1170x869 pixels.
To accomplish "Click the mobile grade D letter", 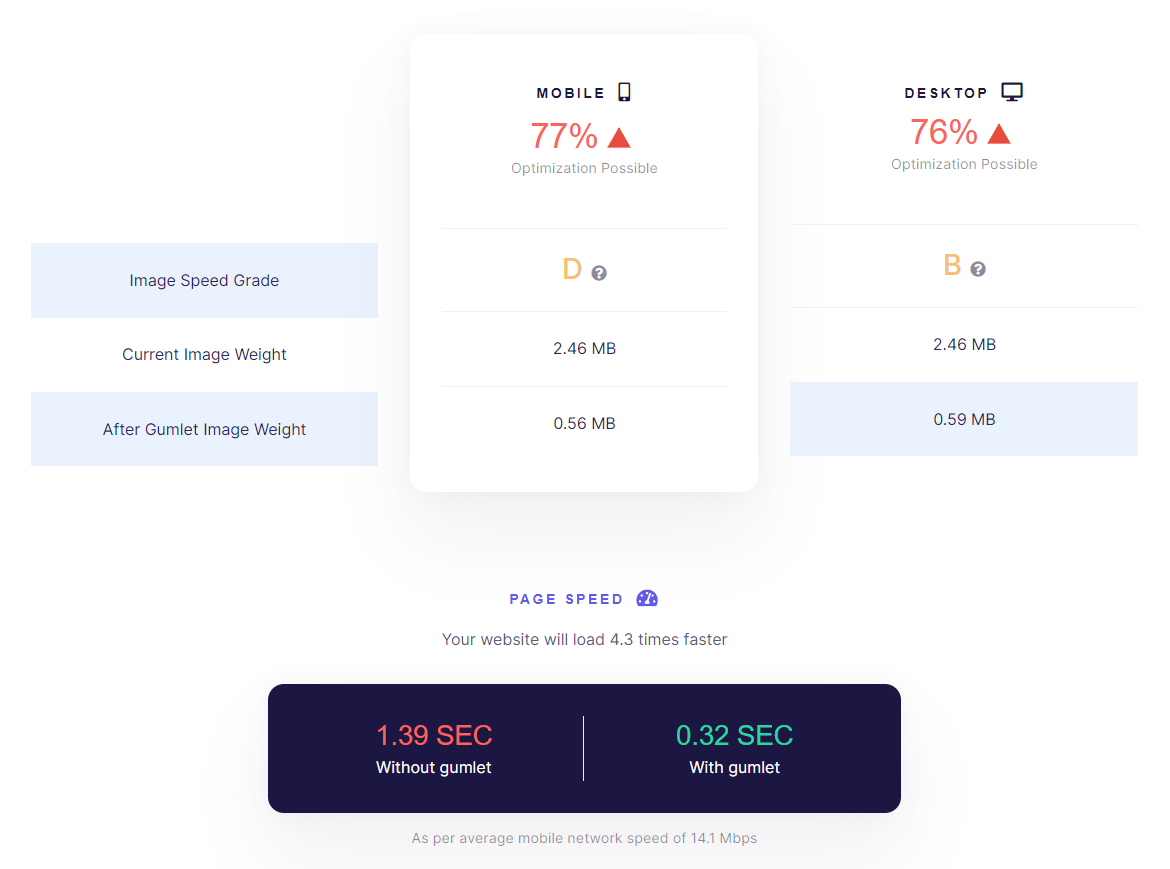I will pos(572,269).
